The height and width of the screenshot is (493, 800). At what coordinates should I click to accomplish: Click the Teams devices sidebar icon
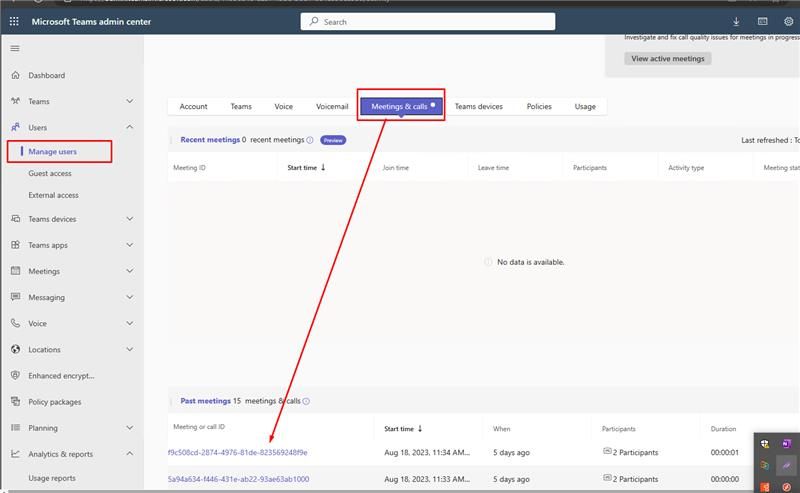tap(15, 218)
